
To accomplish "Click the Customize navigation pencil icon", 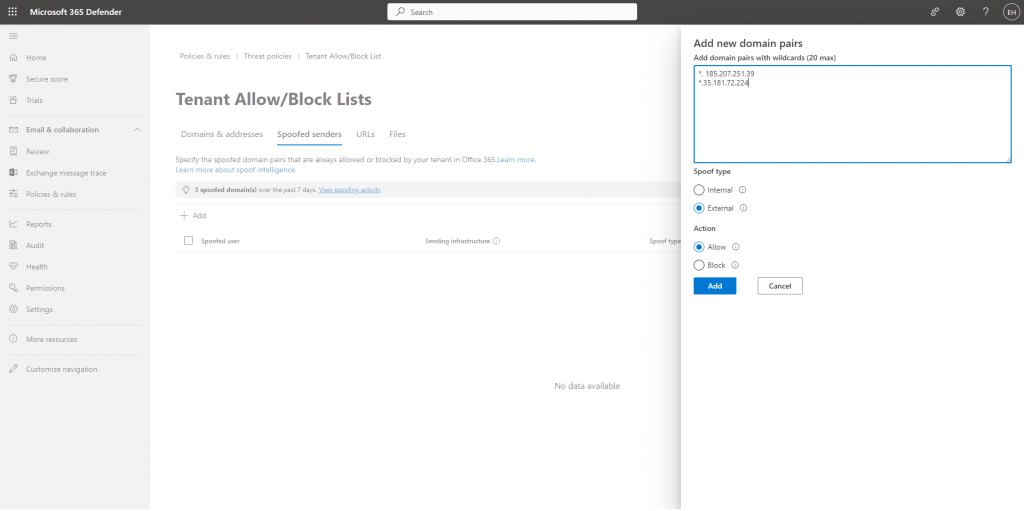I will click(x=13, y=369).
